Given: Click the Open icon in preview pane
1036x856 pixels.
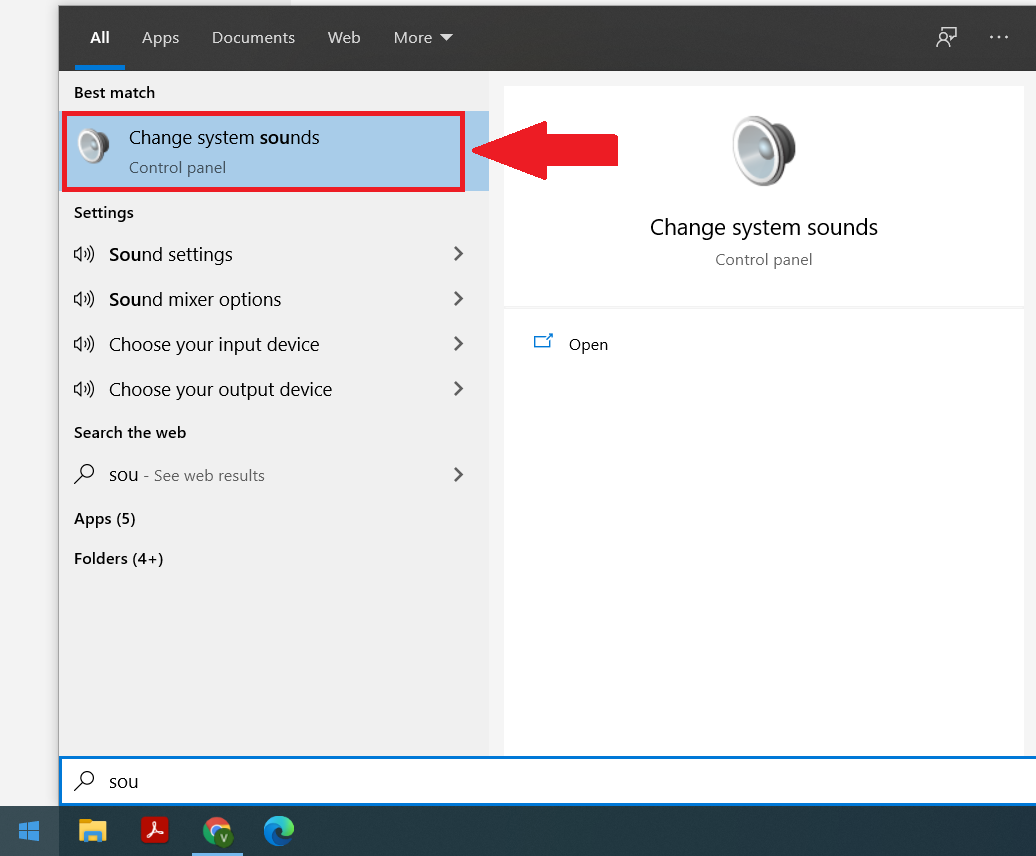Looking at the screenshot, I should tap(543, 341).
